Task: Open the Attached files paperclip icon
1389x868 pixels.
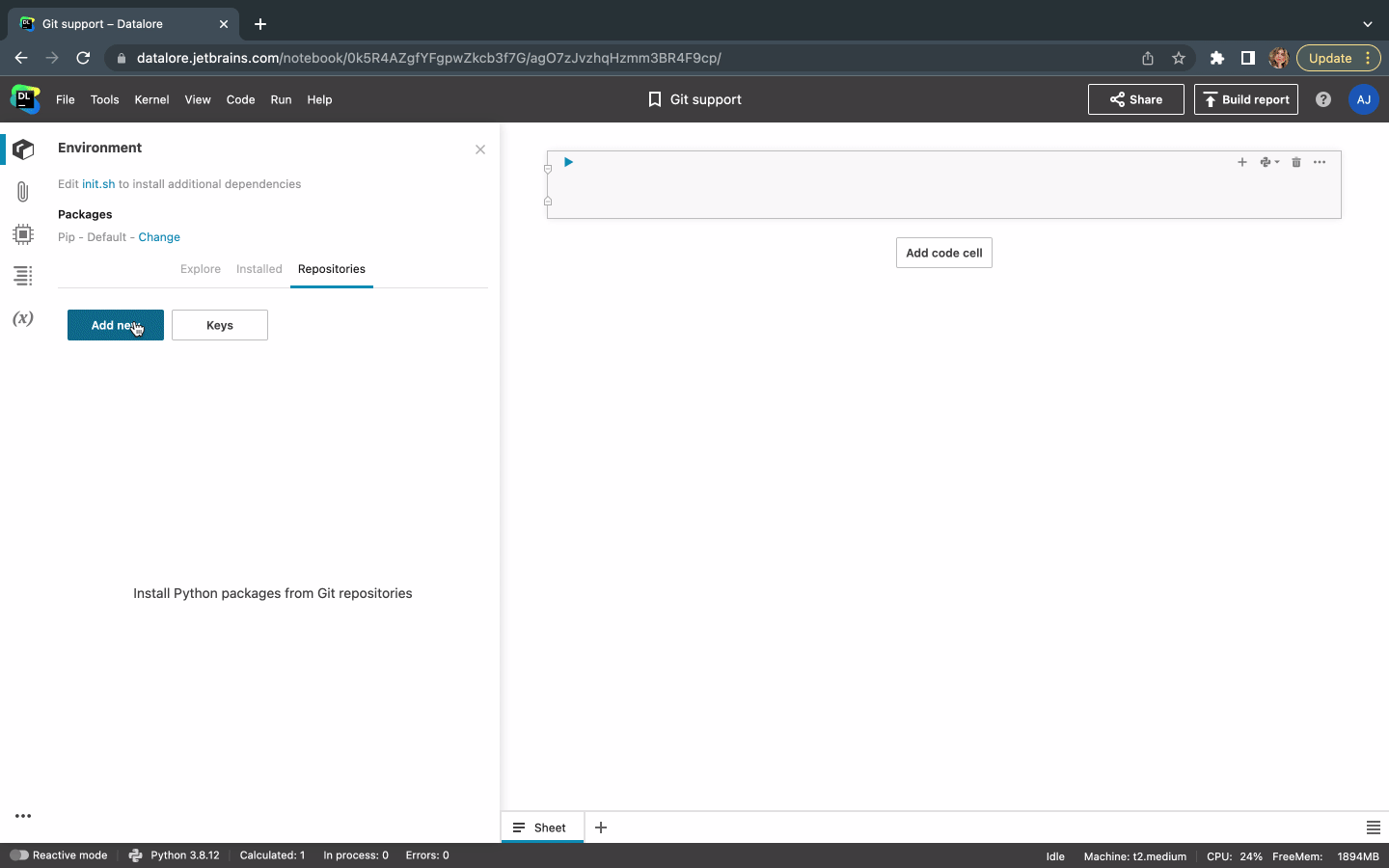Action: click(23, 192)
